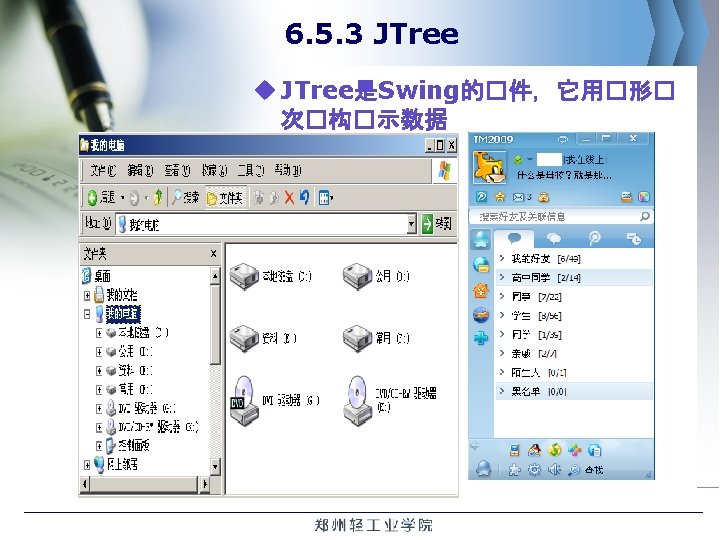Switch to the TM2009 contacts chat-bubble tab
The width and height of the screenshot is (720, 540).
click(514, 238)
